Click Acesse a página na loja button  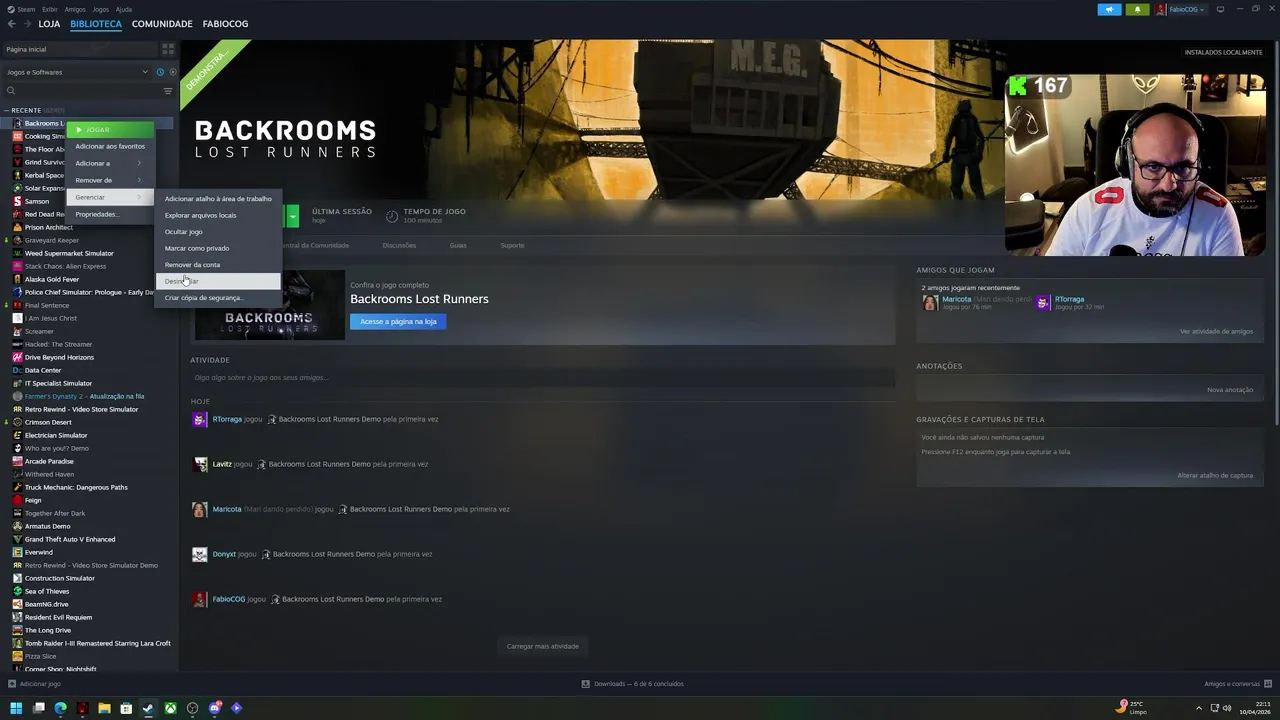[398, 321]
